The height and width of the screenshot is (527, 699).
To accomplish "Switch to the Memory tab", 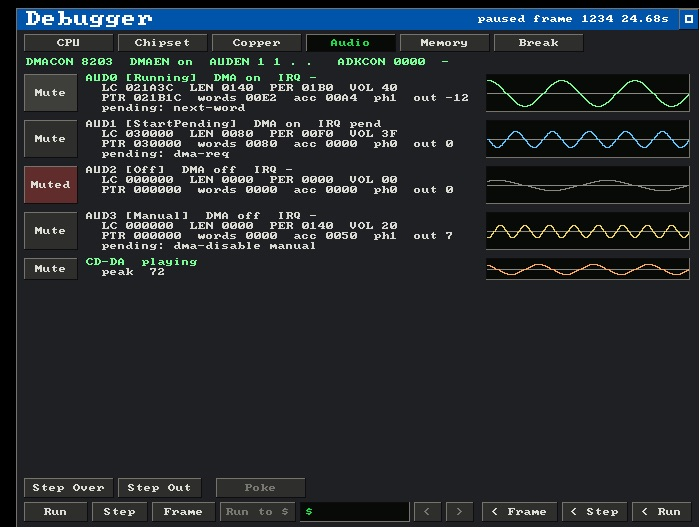I will click(444, 43).
